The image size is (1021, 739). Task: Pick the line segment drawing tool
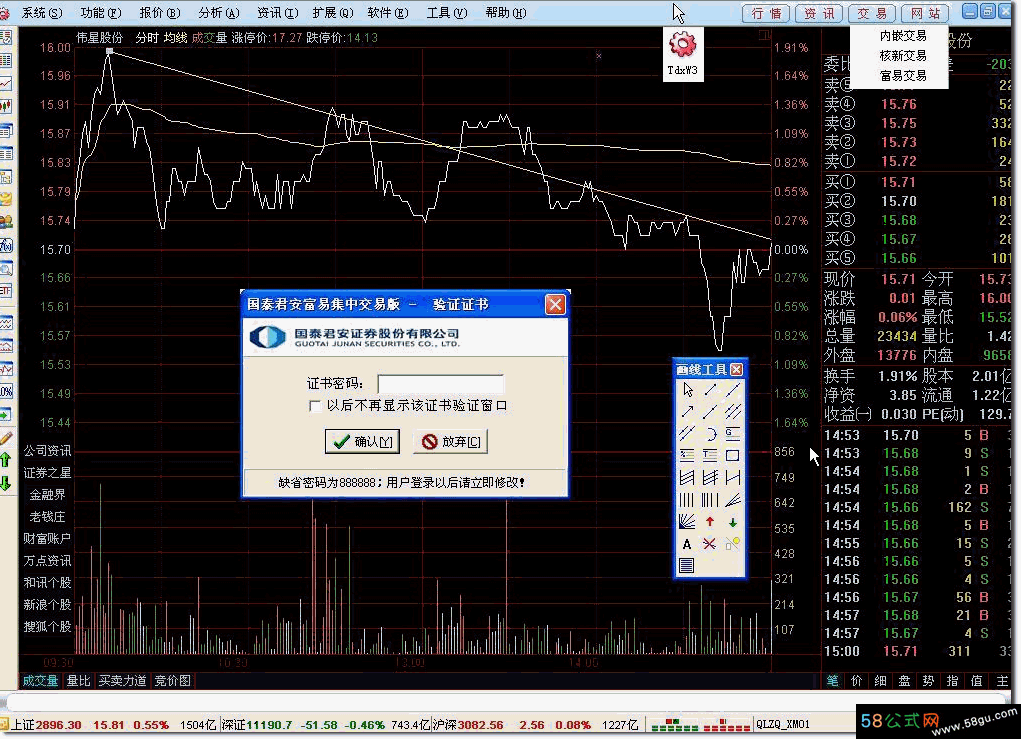point(710,389)
